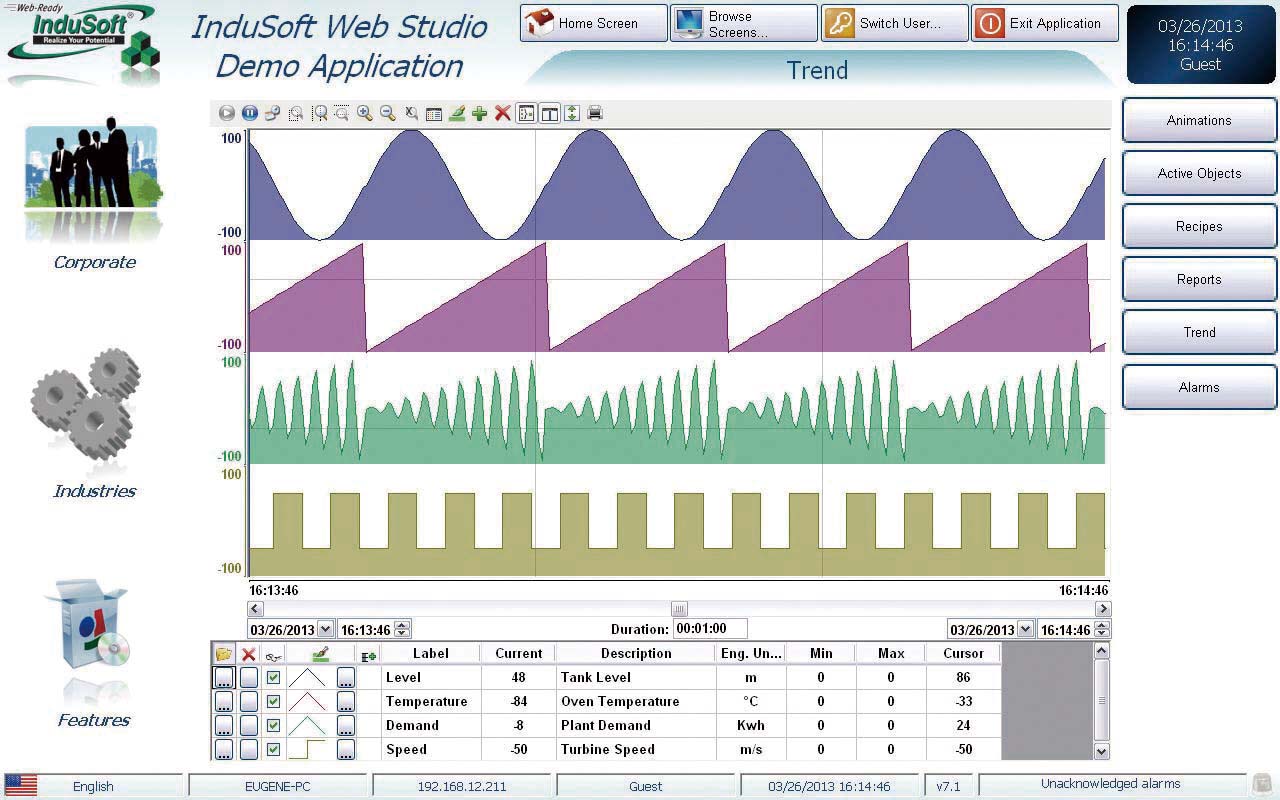Toggle visibility checkbox for Demand pen

(273, 726)
